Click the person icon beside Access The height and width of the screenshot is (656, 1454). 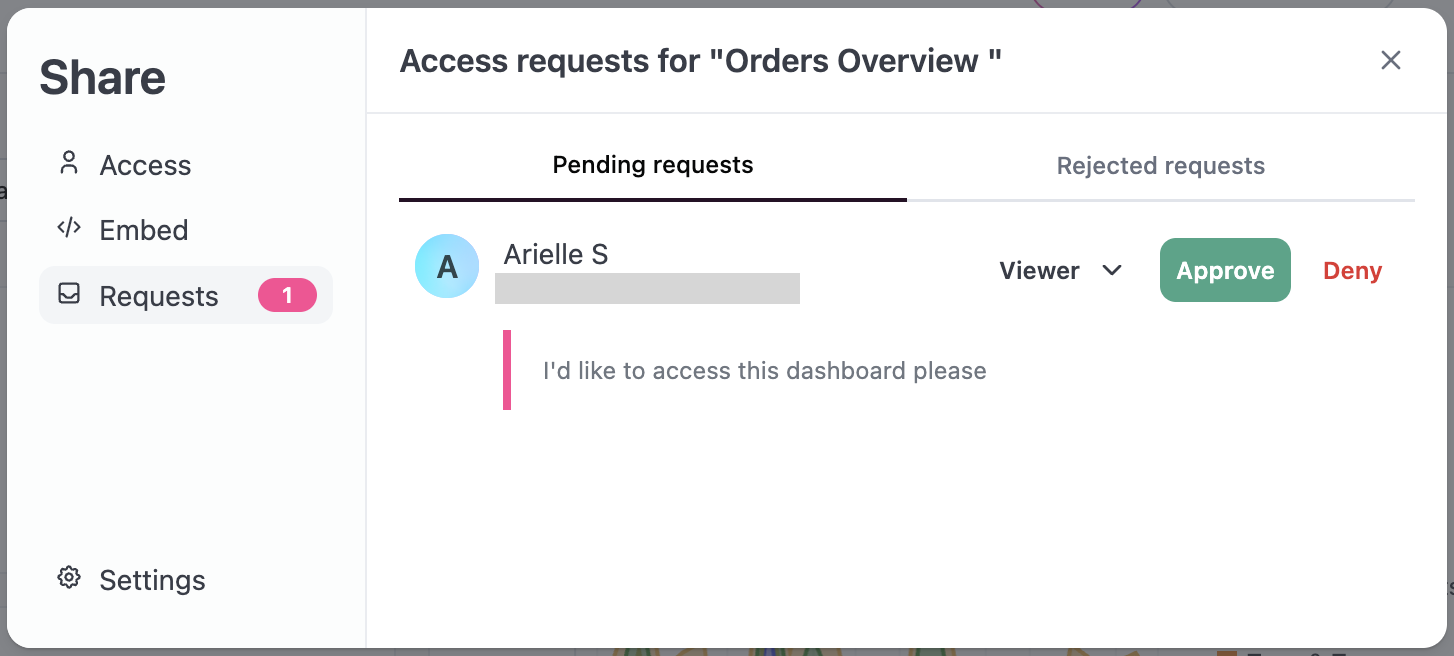[68, 164]
